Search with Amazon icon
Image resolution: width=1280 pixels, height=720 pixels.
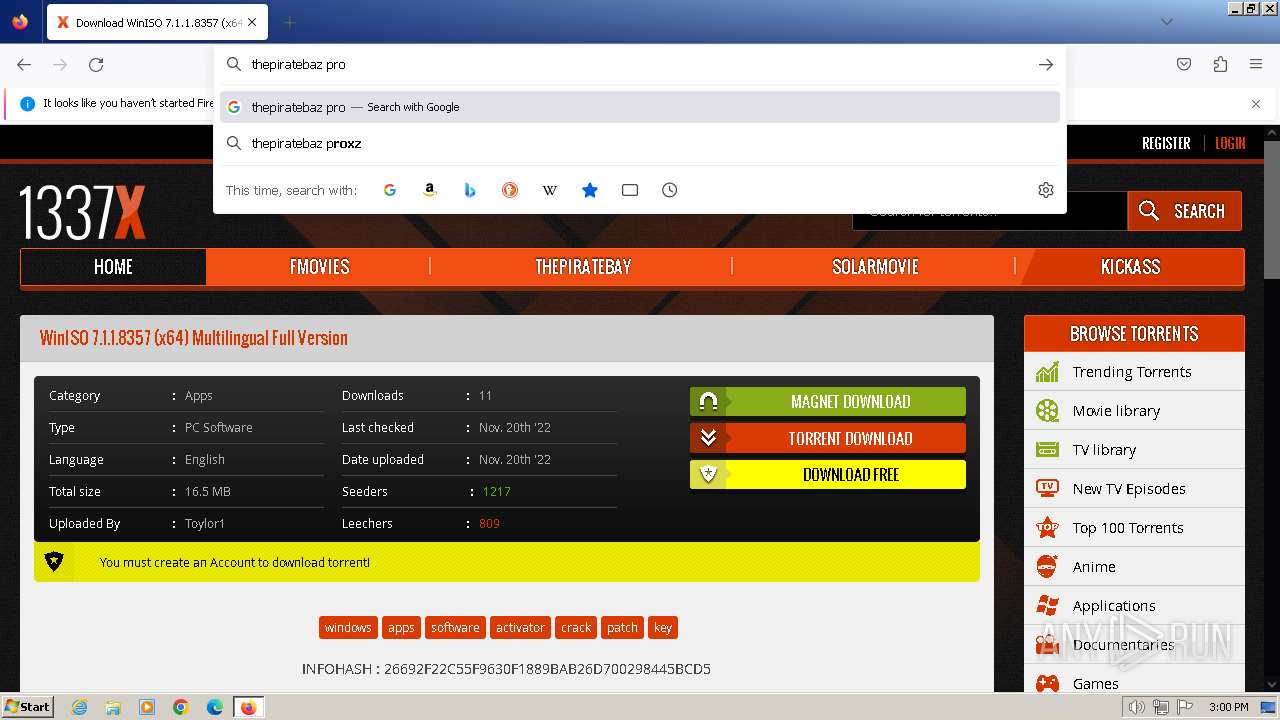(430, 190)
